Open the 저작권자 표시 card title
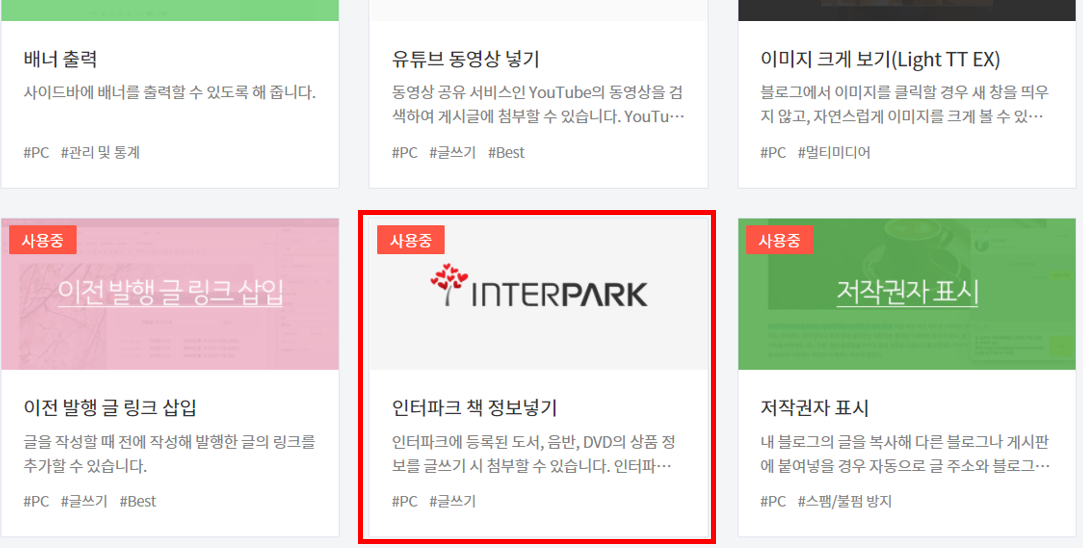The width and height of the screenshot is (1083, 548). click(x=814, y=408)
